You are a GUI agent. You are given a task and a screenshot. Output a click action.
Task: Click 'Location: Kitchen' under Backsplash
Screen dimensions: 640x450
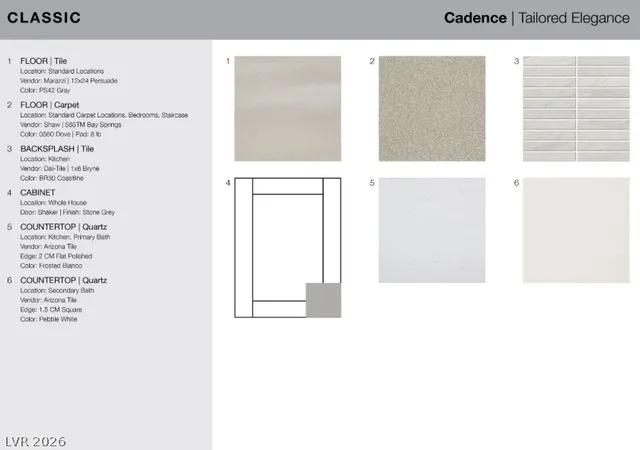pos(45,159)
